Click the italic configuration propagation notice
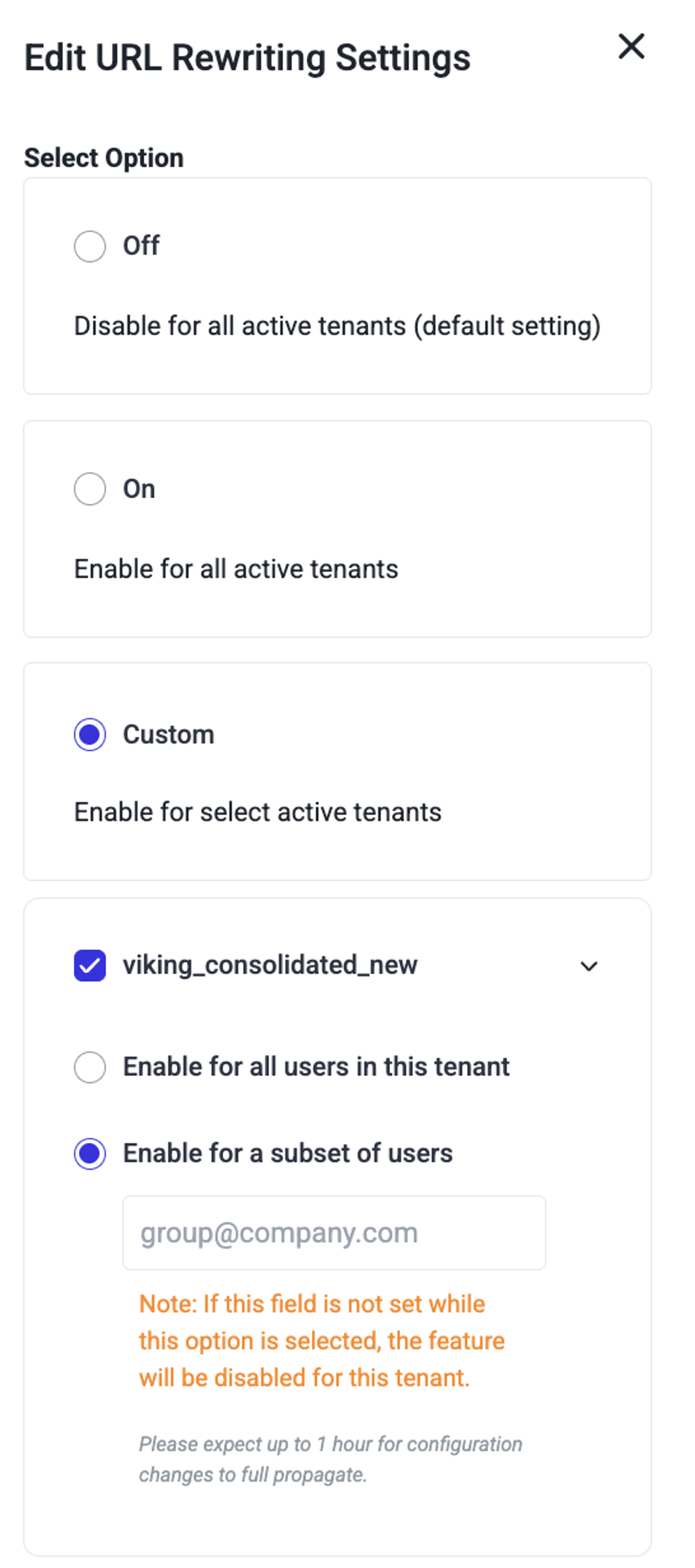 [330, 1459]
